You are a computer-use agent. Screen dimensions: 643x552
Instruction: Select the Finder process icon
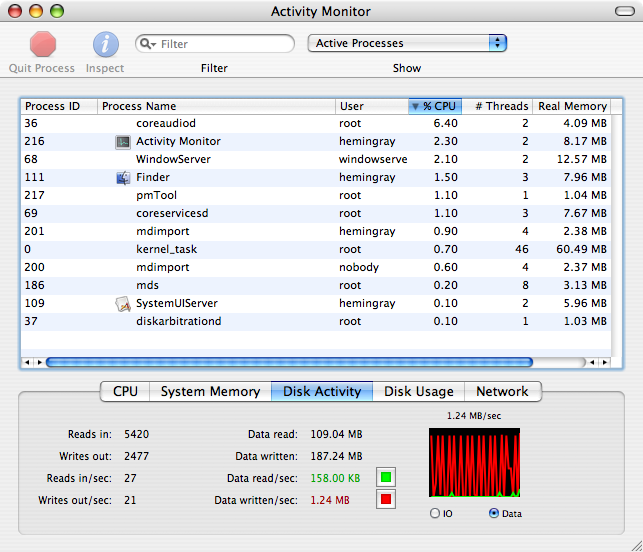point(123,178)
